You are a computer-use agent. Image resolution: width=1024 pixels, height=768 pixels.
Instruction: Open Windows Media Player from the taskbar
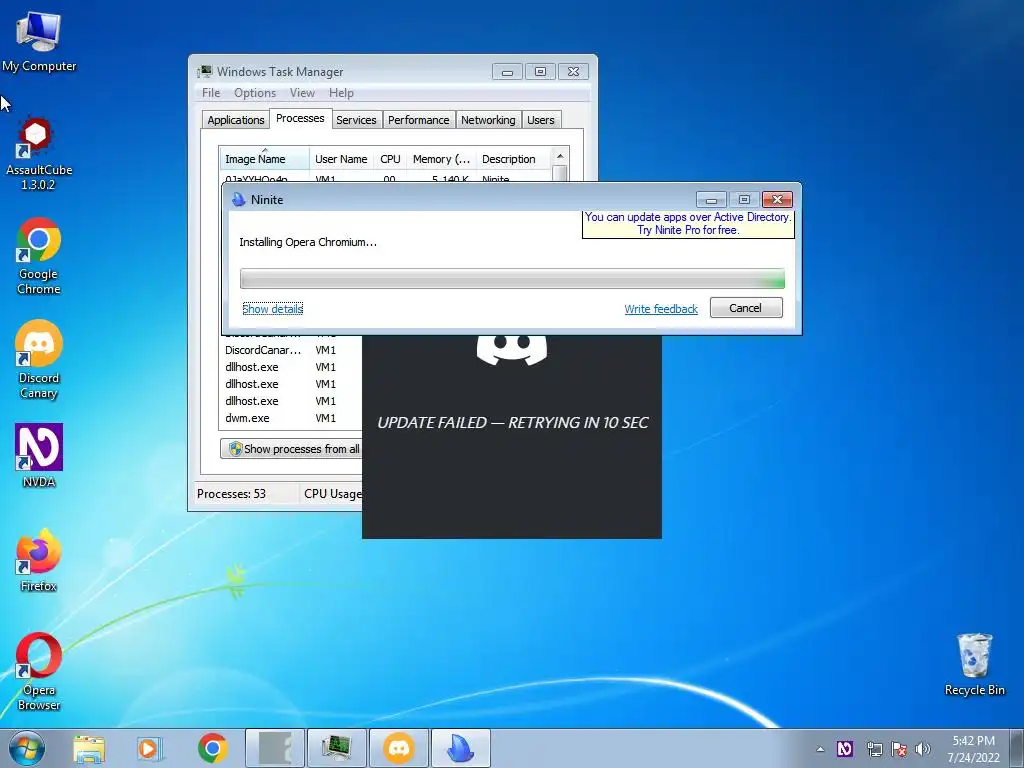[x=149, y=748]
